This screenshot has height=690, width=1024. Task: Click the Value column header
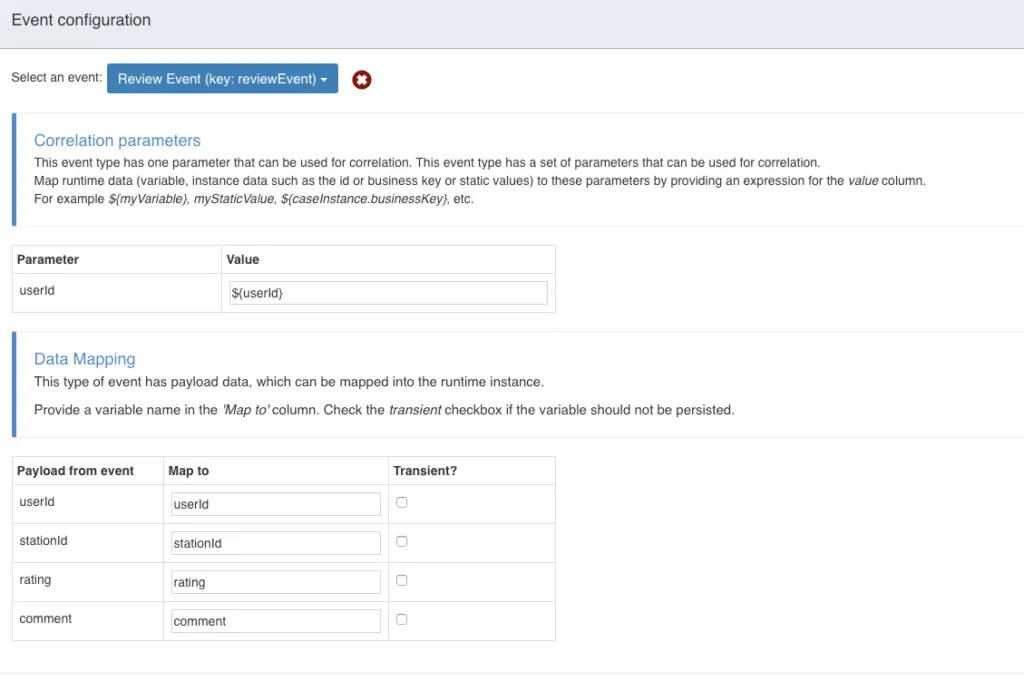click(243, 259)
